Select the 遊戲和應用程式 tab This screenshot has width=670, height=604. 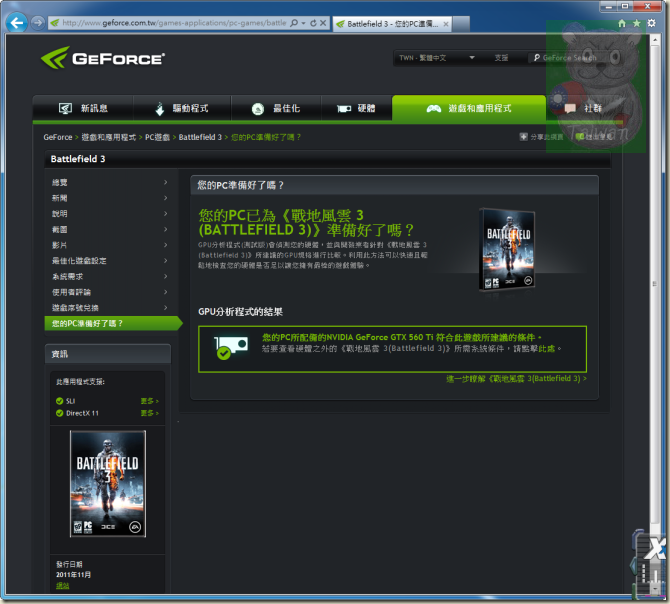(x=469, y=108)
